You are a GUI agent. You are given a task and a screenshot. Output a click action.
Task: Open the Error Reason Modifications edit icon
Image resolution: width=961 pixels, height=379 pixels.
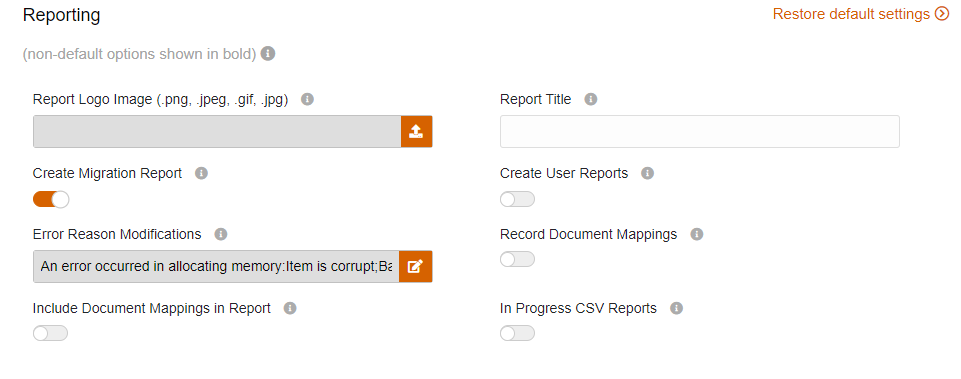click(416, 266)
